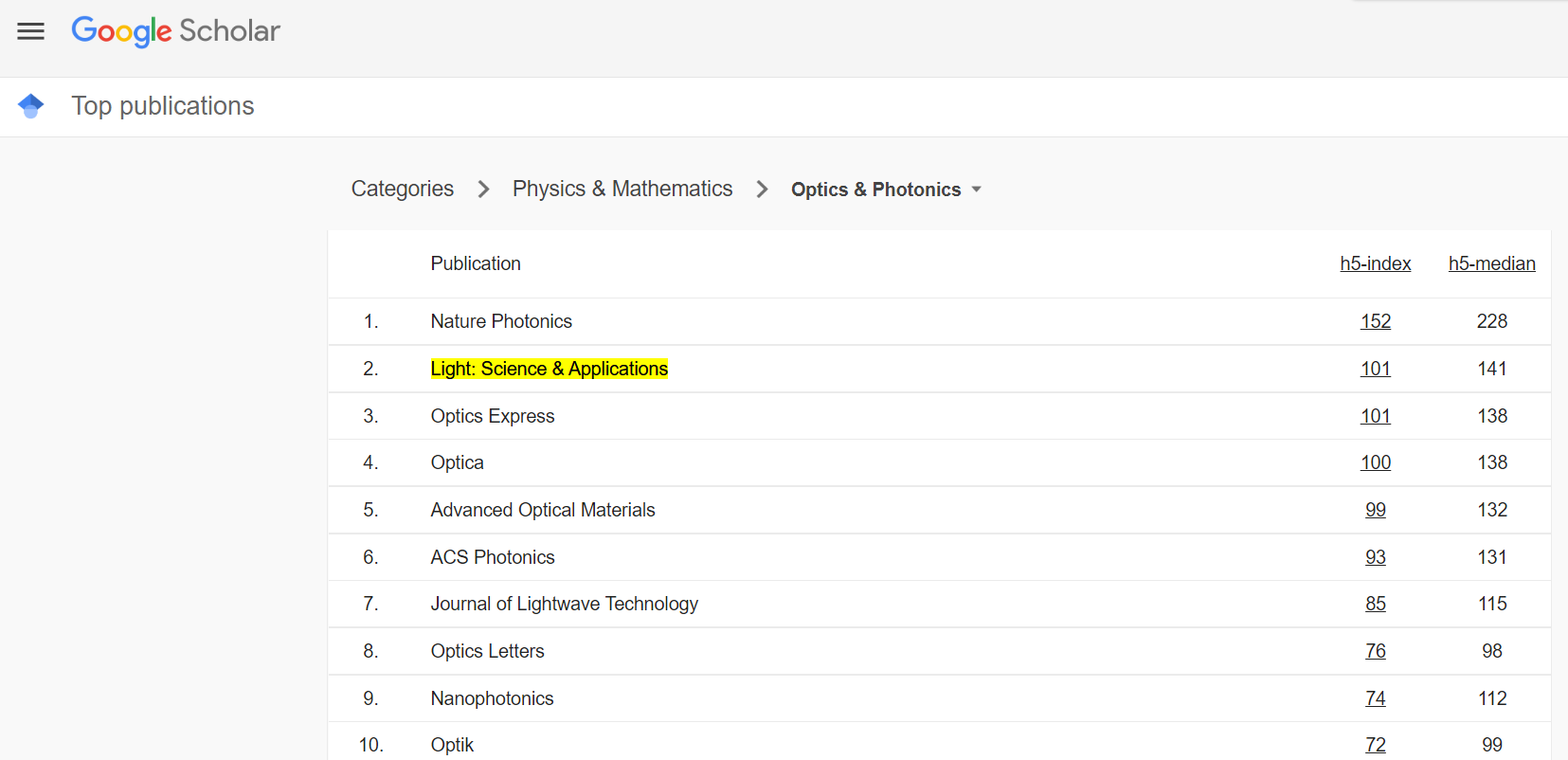Click Journal of Lightwave Technology h5-index 85
This screenshot has height=760, width=1568.
[x=1375, y=604]
